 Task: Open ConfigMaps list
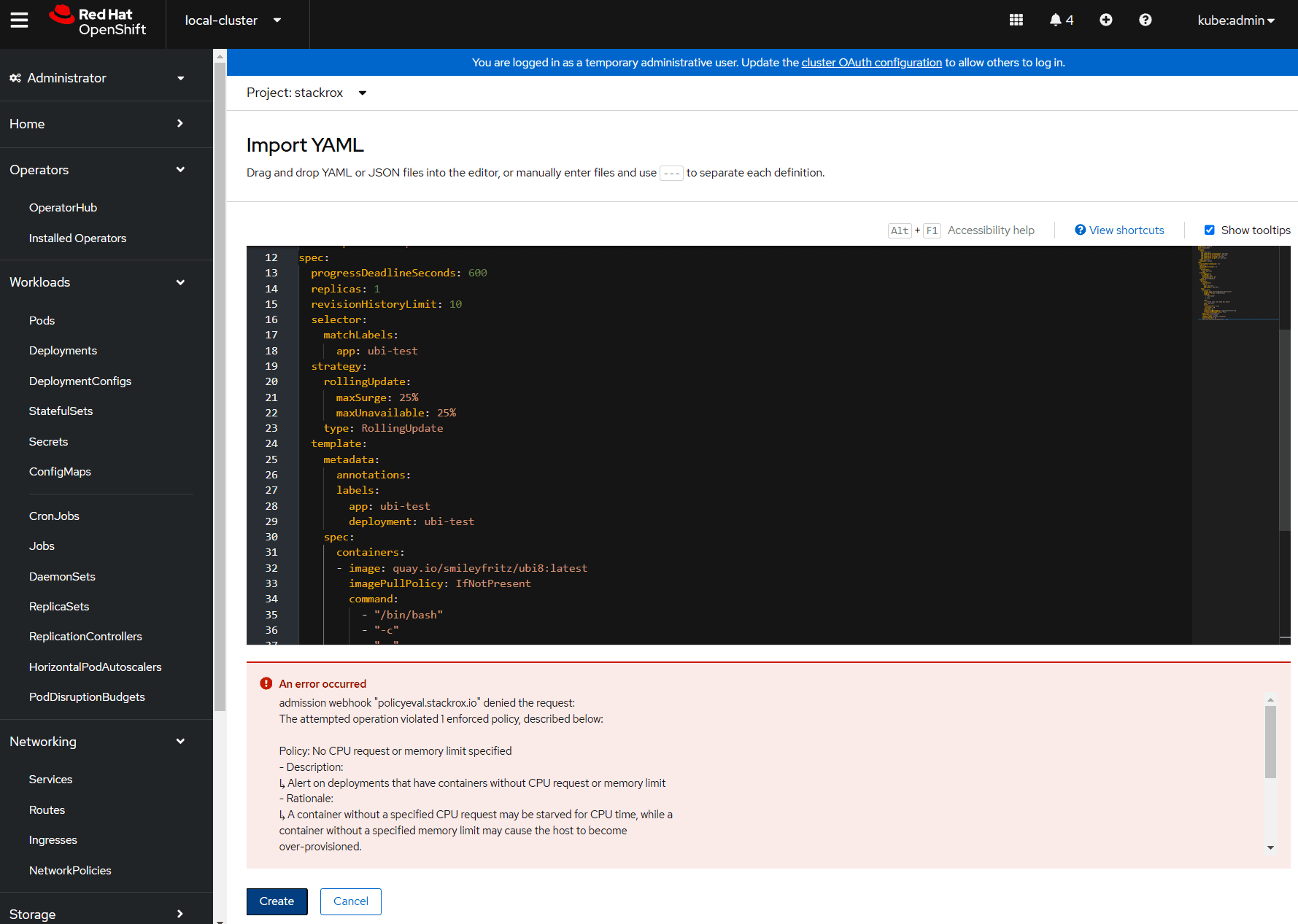(60, 472)
